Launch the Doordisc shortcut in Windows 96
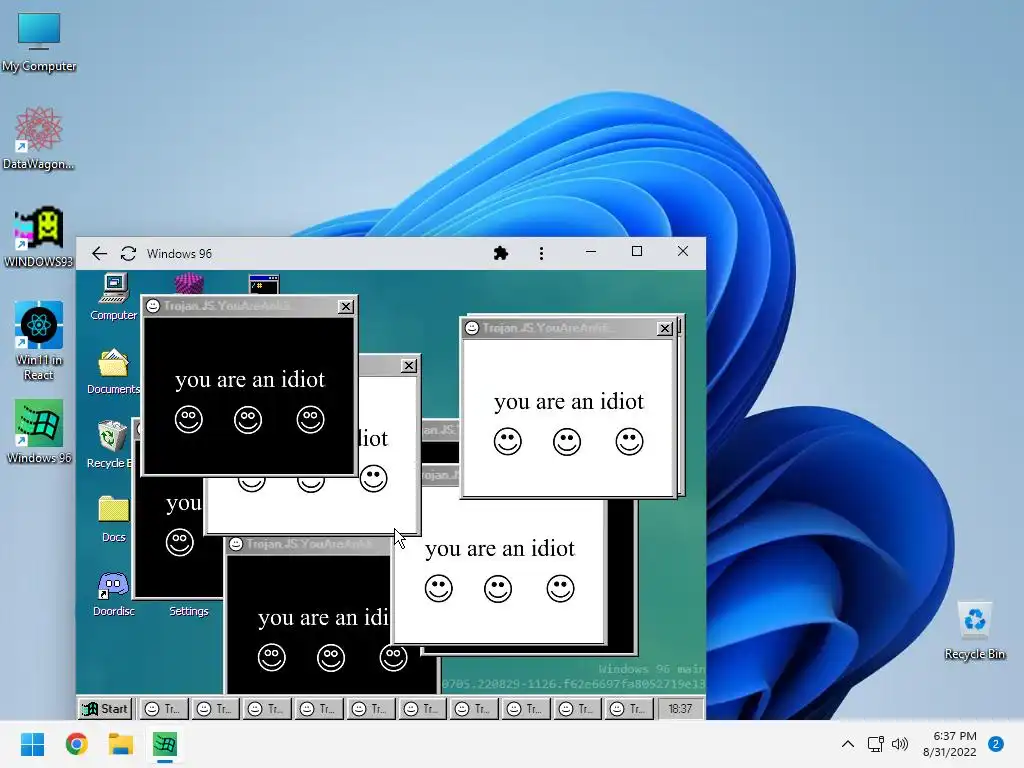Viewport: 1024px width, 768px height. (114, 594)
